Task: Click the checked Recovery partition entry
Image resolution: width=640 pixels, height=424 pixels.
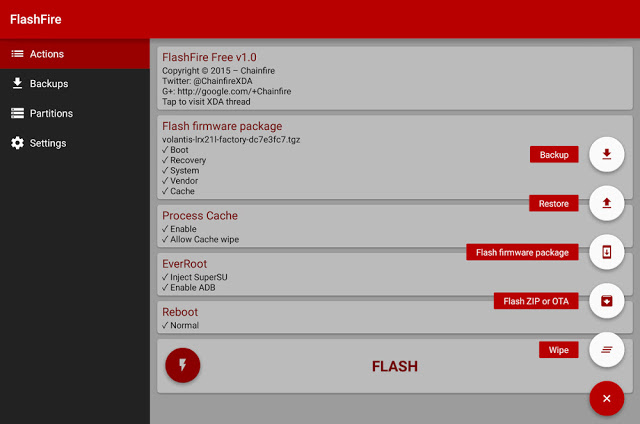Action: point(184,160)
